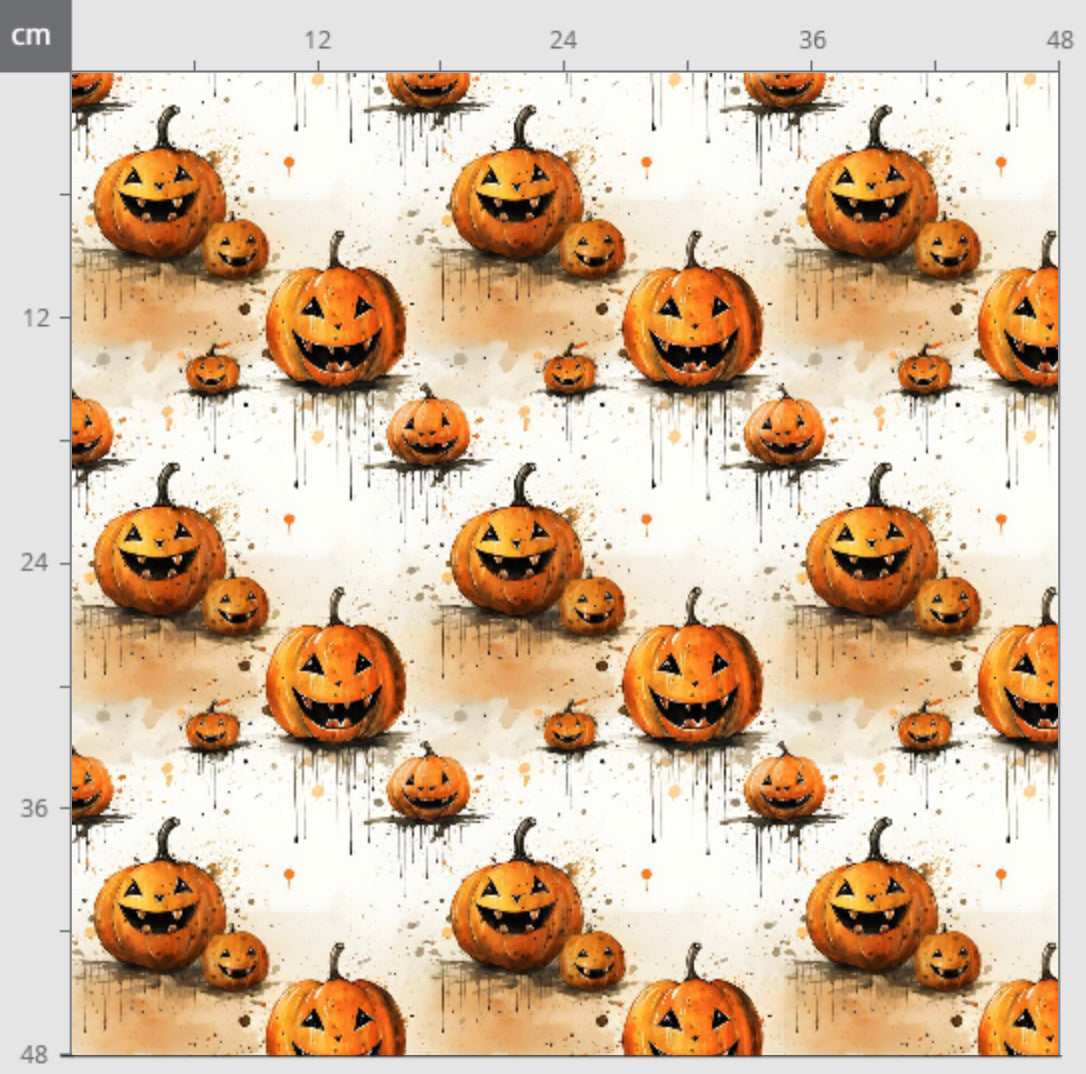Screen dimensions: 1086x1074
Task: Click unlabeled vertical ruler tick above the 12 mark
Action: [65, 194]
